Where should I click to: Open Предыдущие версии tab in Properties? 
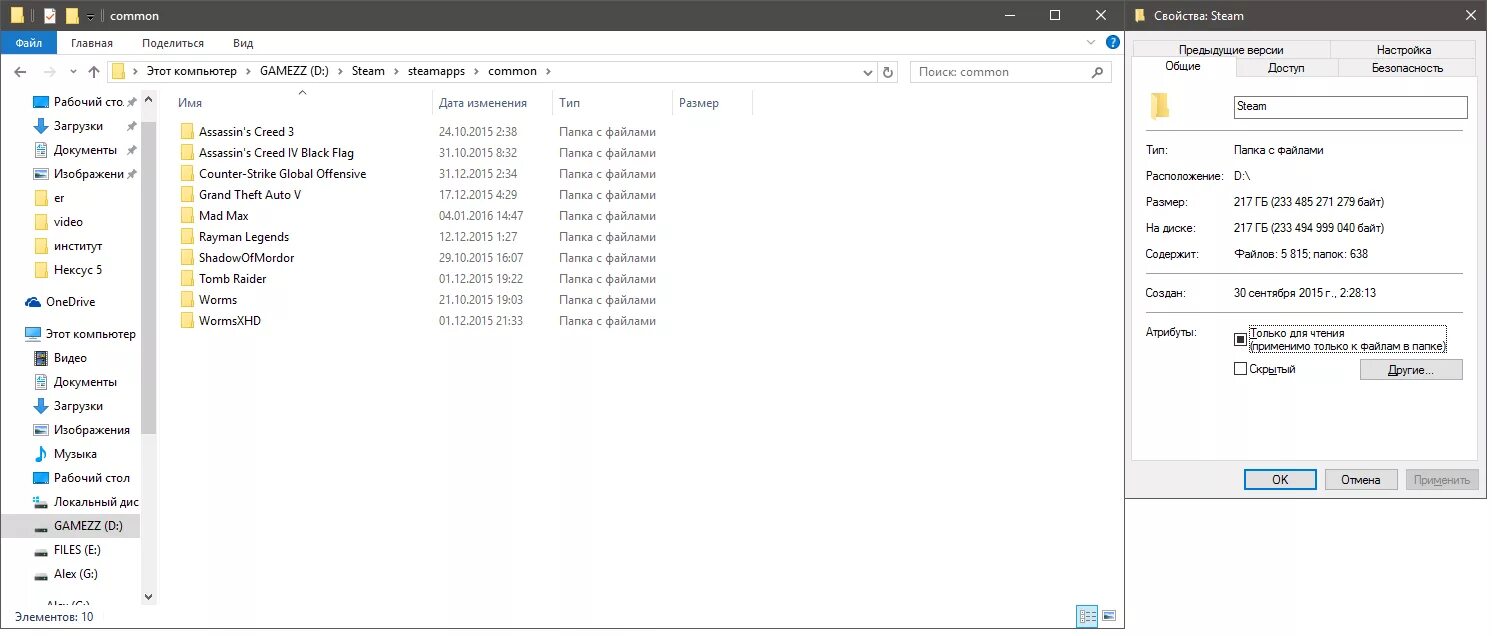(x=1231, y=50)
